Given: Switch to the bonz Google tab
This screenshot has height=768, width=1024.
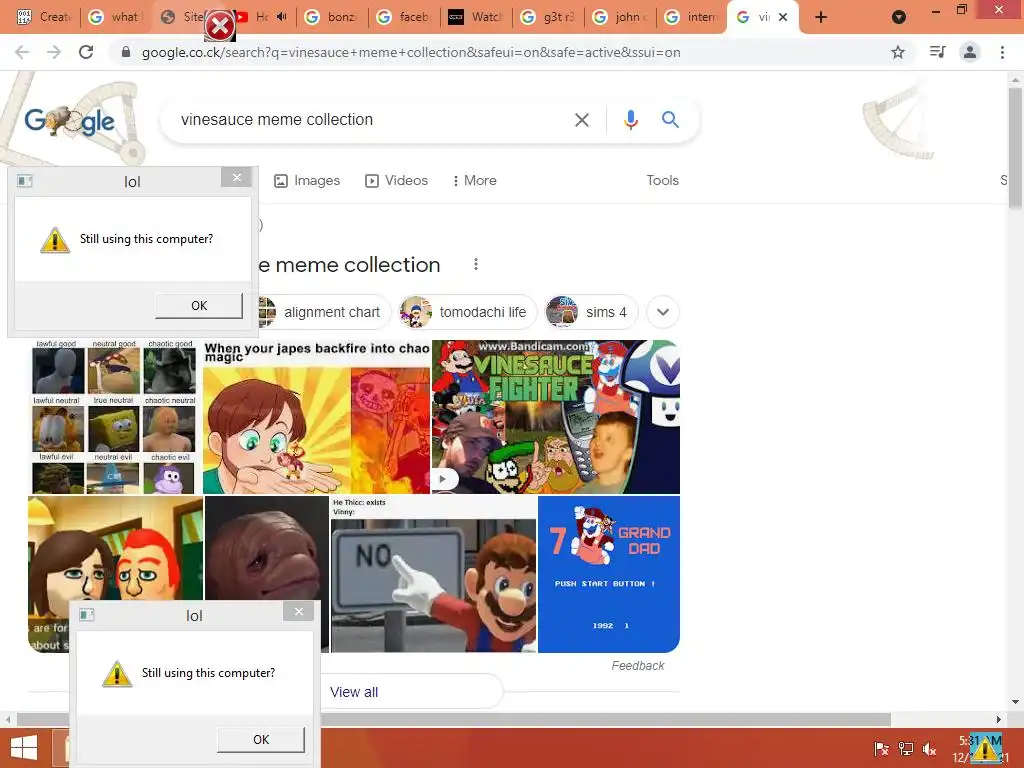Looking at the screenshot, I should (332, 17).
